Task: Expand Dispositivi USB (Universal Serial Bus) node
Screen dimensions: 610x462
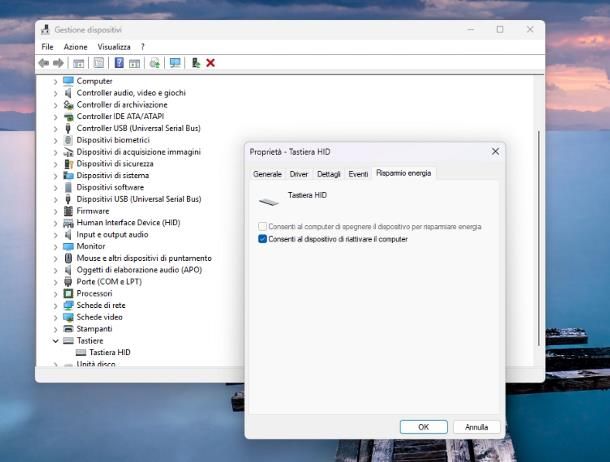Action: pos(55,200)
